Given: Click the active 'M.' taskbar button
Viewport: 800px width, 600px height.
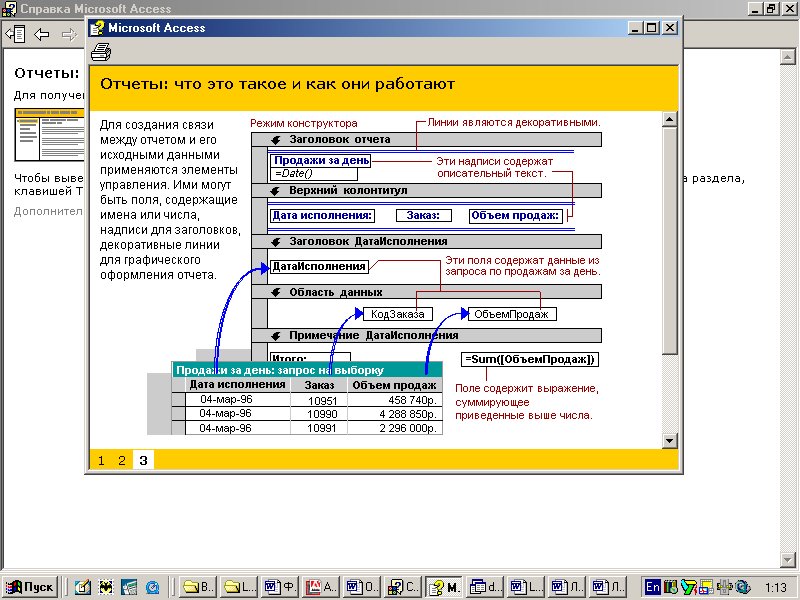Looking at the screenshot, I should click(444, 587).
